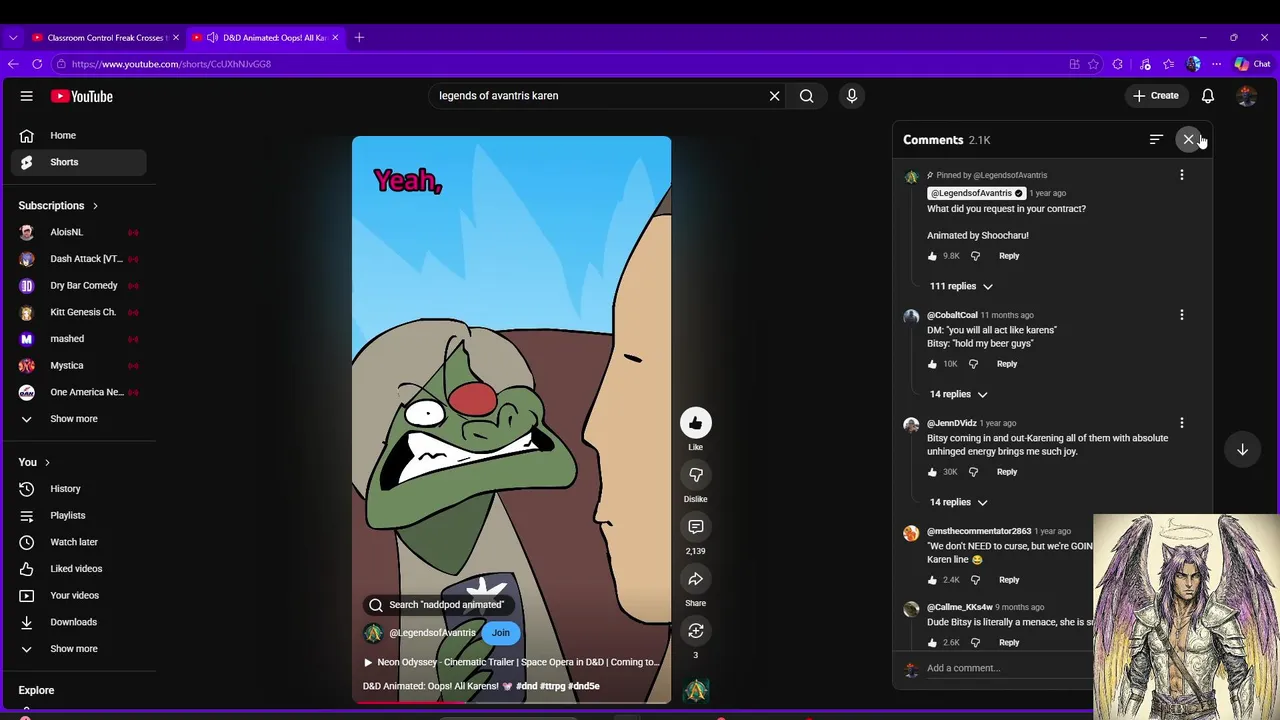
Task: Open Copilot Chat in browser toolbar
Action: coord(1252,64)
